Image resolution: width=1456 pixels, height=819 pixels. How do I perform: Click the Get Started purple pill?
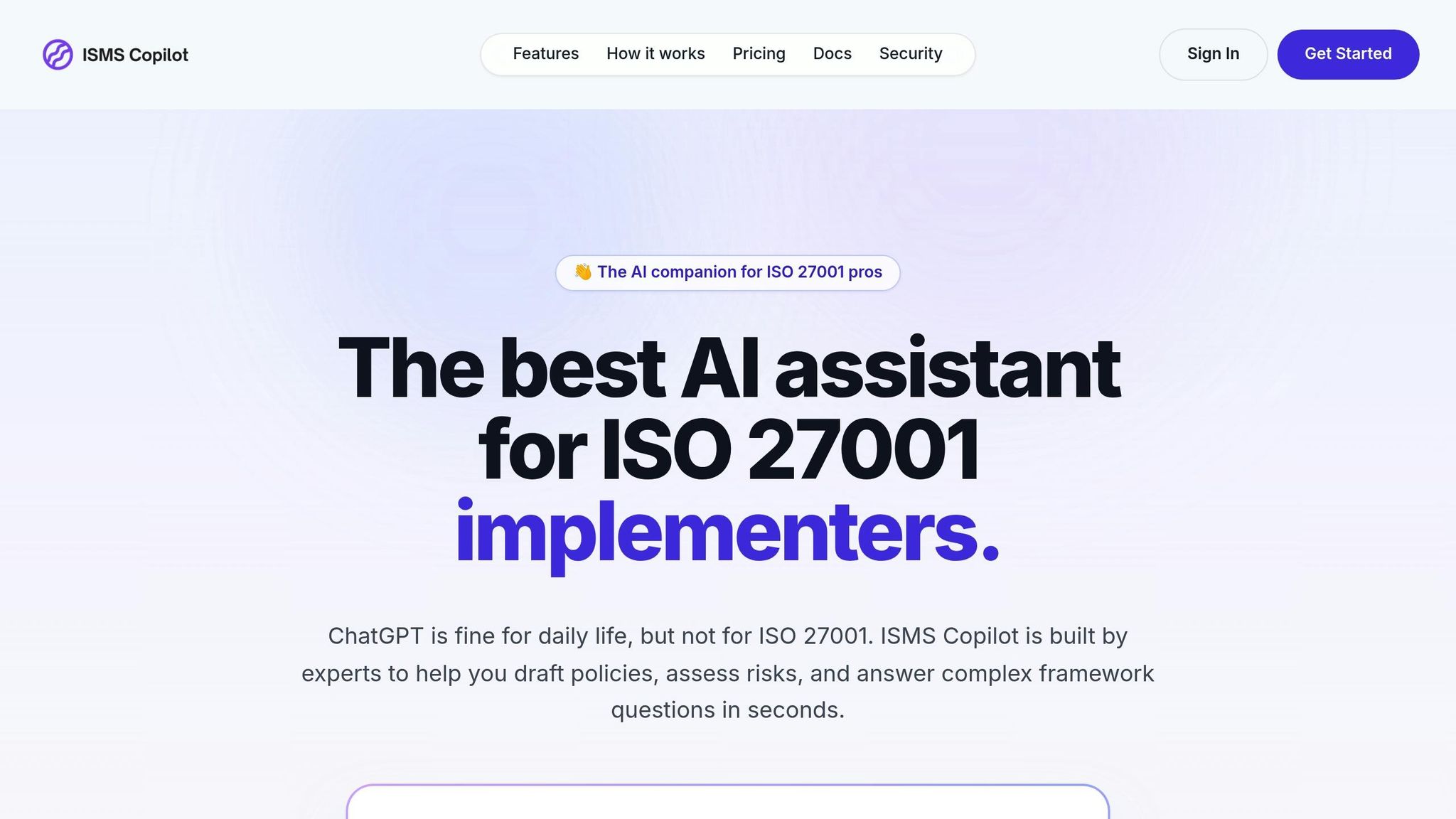click(x=1348, y=53)
